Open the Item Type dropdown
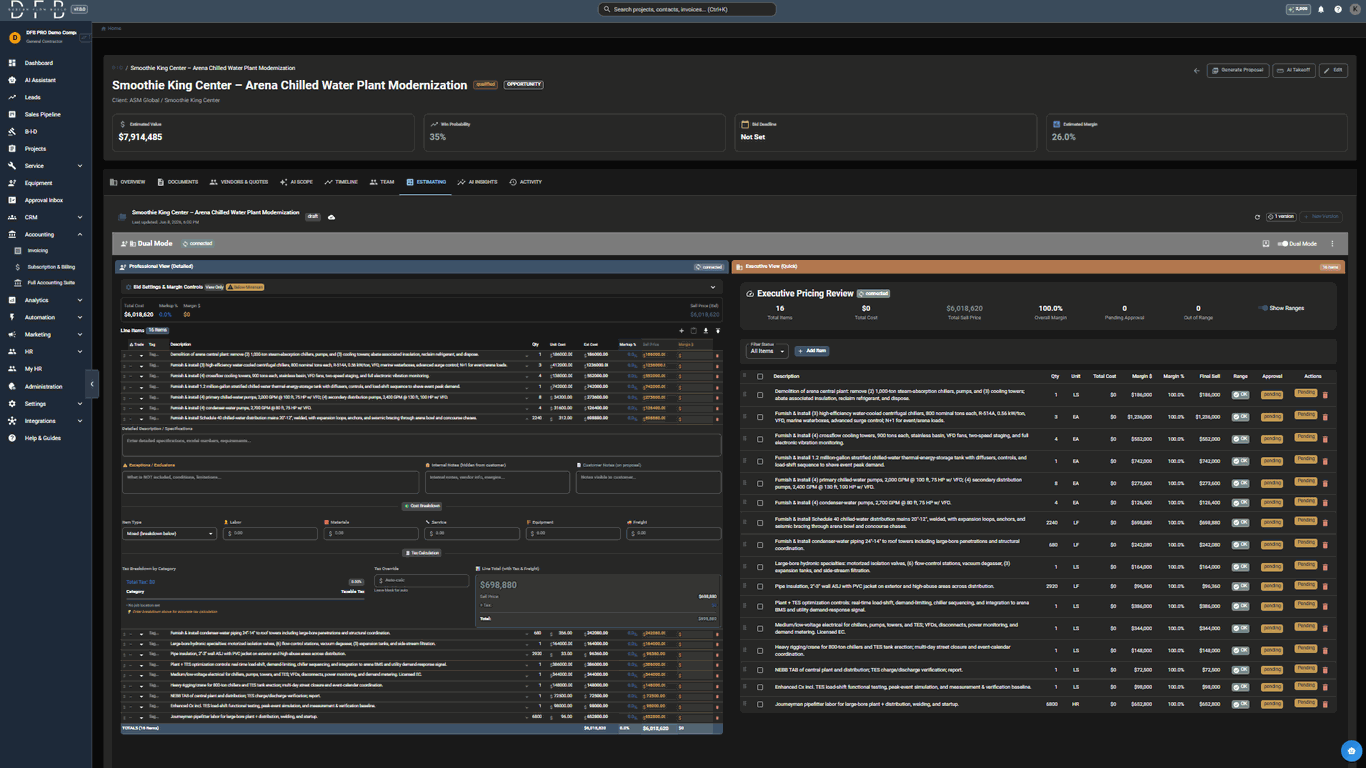 pos(169,533)
